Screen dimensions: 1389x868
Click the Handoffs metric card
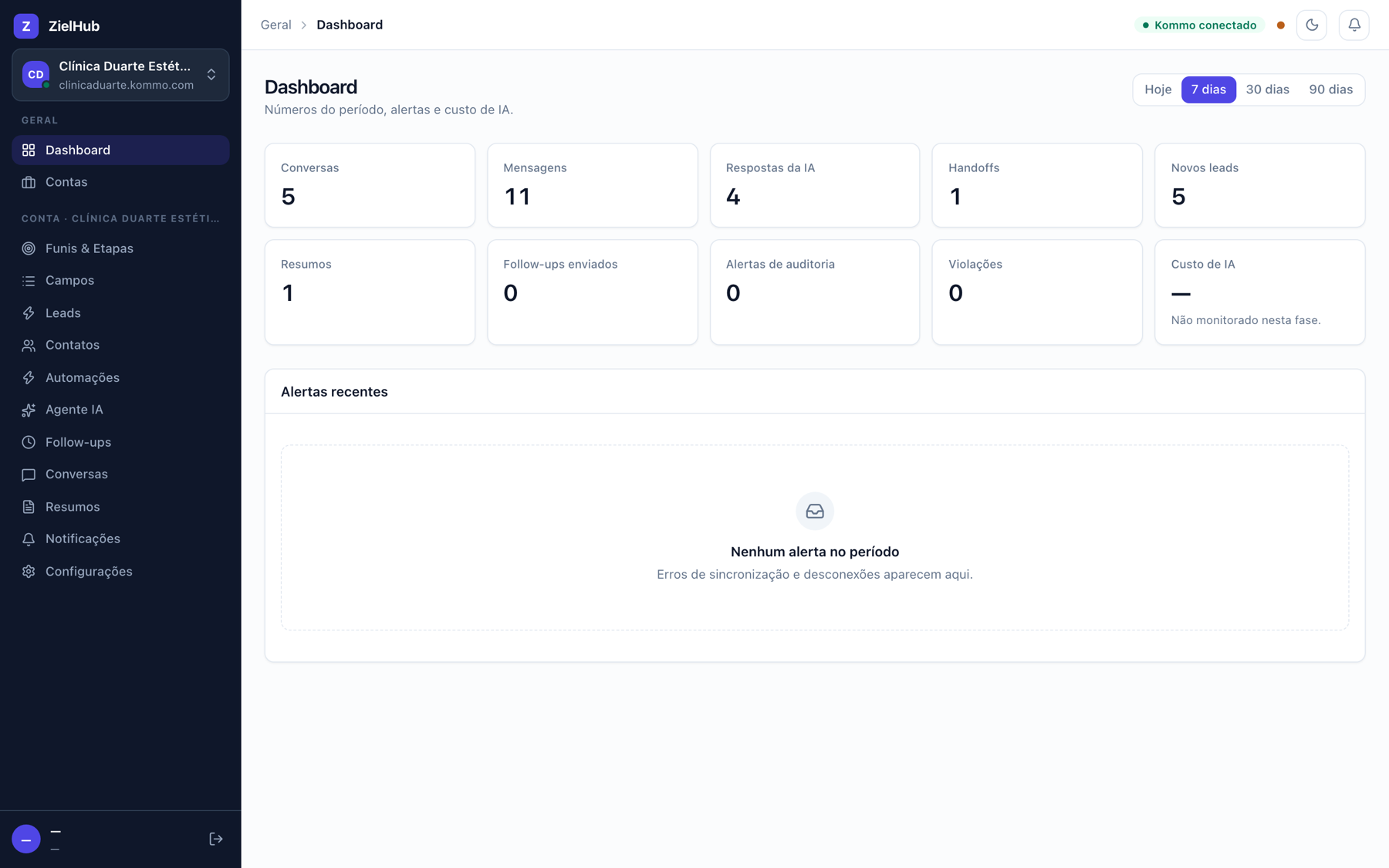(1037, 185)
